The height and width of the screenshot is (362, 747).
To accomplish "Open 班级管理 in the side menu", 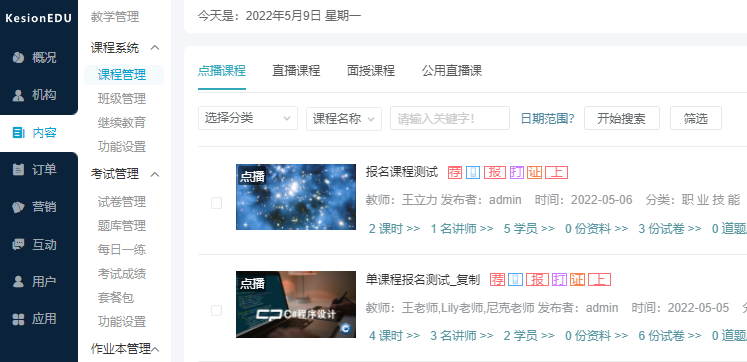I will point(122,99).
